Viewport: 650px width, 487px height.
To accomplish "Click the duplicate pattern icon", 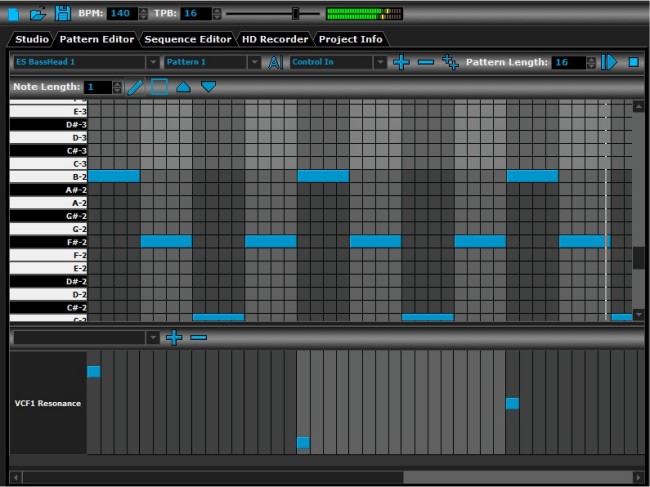I will (x=450, y=63).
